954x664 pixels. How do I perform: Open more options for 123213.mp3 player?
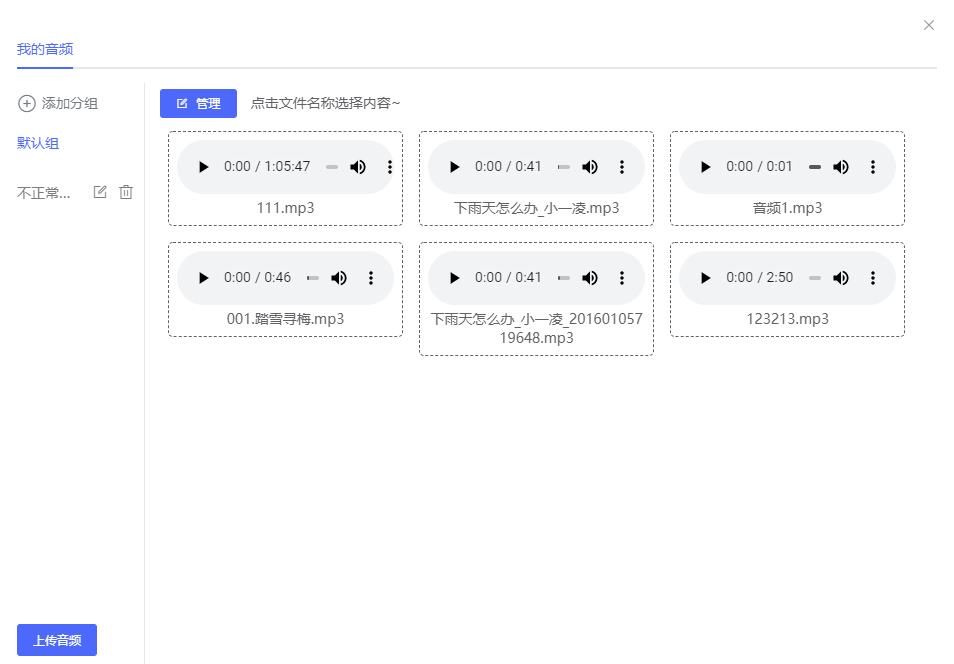[x=873, y=278]
